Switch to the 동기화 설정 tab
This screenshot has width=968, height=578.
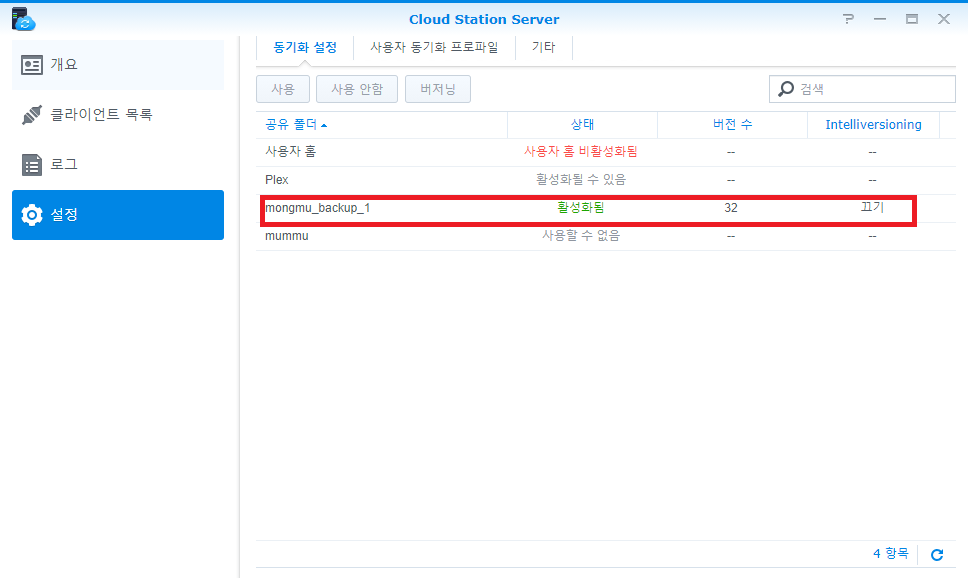point(305,48)
